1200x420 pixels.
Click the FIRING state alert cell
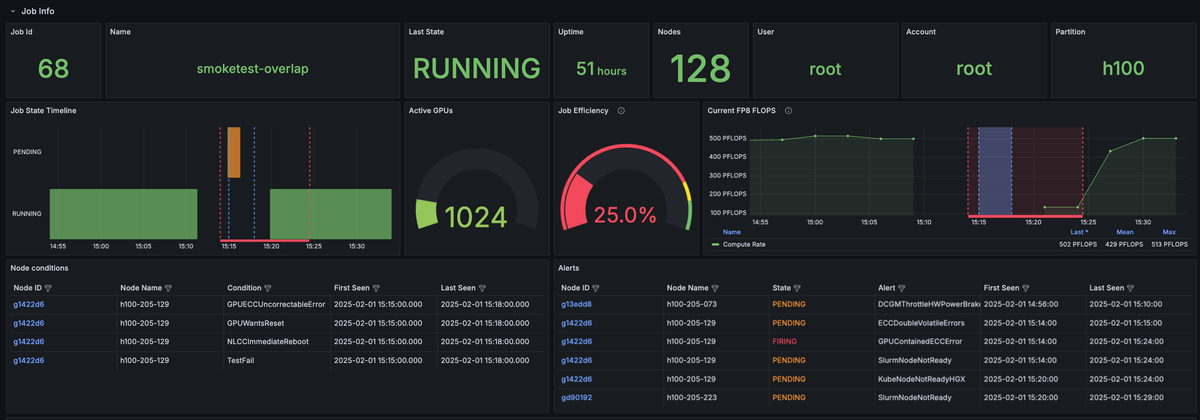(x=785, y=341)
